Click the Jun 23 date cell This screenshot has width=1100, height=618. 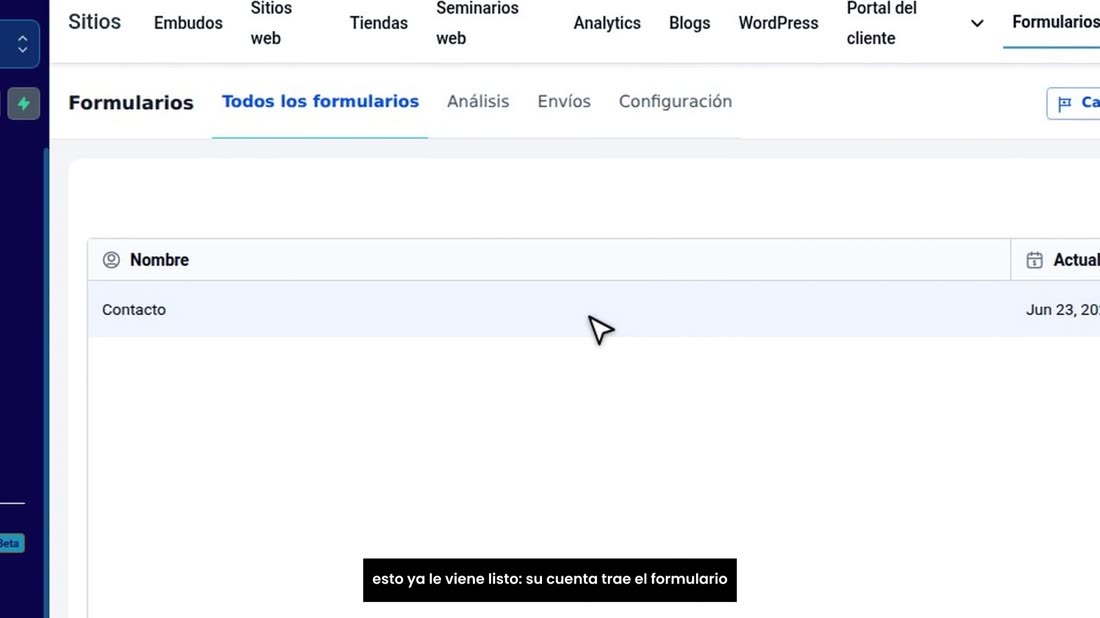1062,310
